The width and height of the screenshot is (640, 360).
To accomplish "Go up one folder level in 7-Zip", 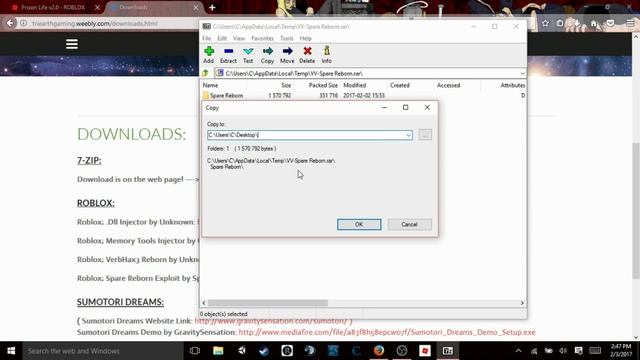I will click(206, 73).
